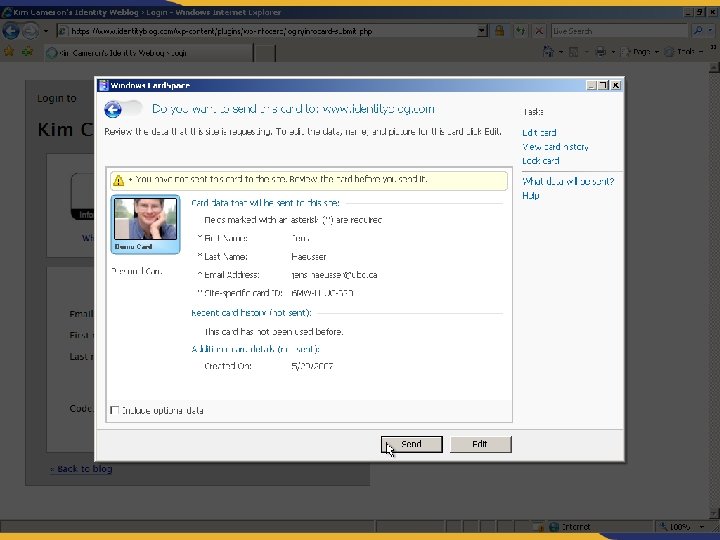Select the Kim Cameron's Identity Weblog tab
The image size is (720, 540).
(x=149, y=53)
